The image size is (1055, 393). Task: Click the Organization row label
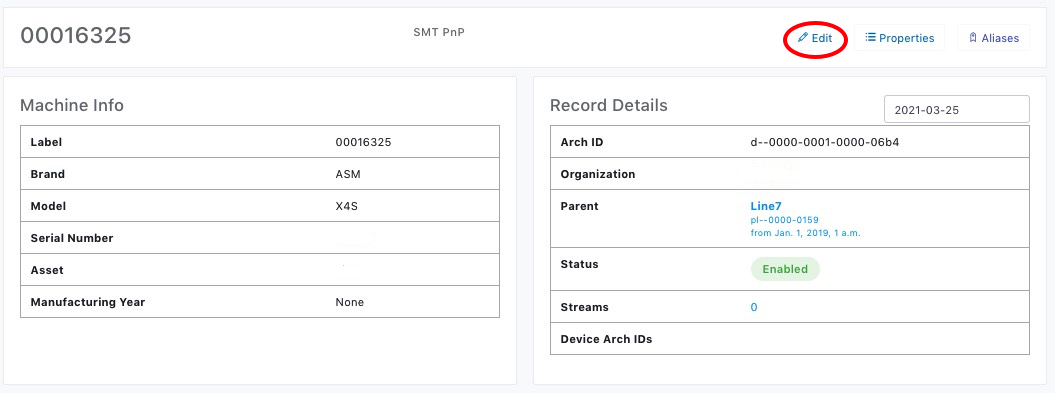tap(597, 174)
